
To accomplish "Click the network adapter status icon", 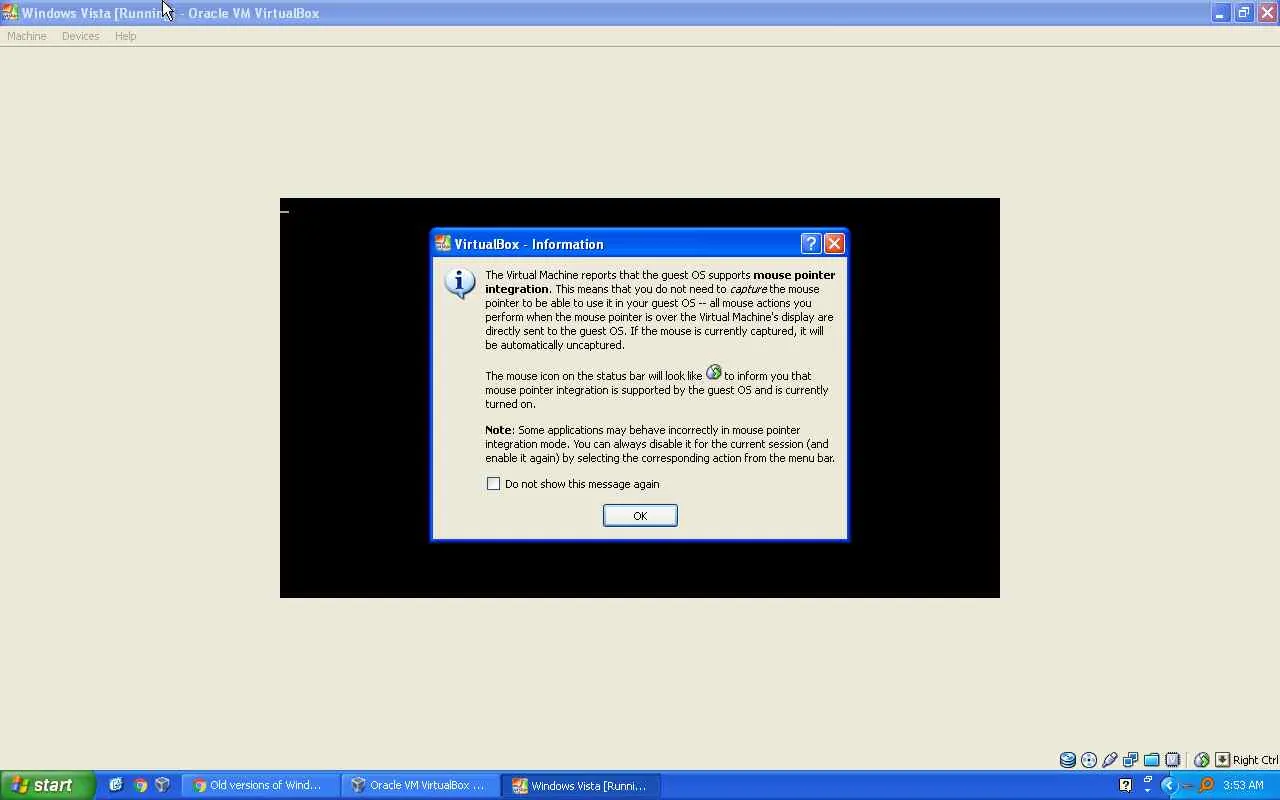I will click(1131, 760).
